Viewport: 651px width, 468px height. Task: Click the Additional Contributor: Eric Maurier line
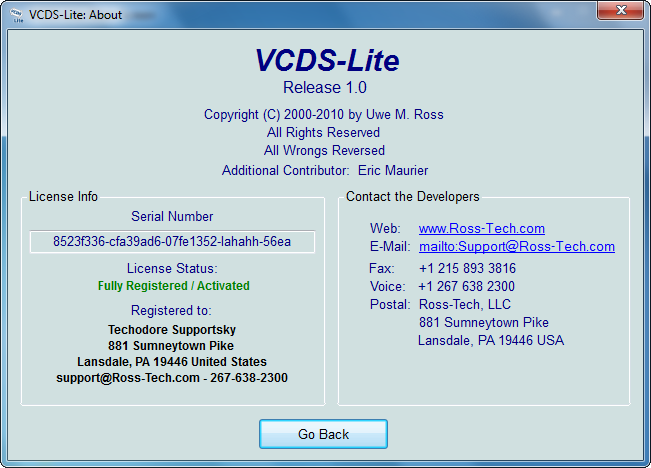tap(325, 171)
